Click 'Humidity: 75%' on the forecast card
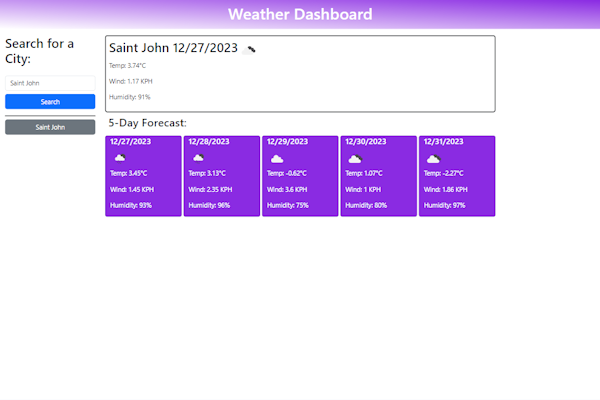The height and width of the screenshot is (400, 600). (x=288, y=206)
